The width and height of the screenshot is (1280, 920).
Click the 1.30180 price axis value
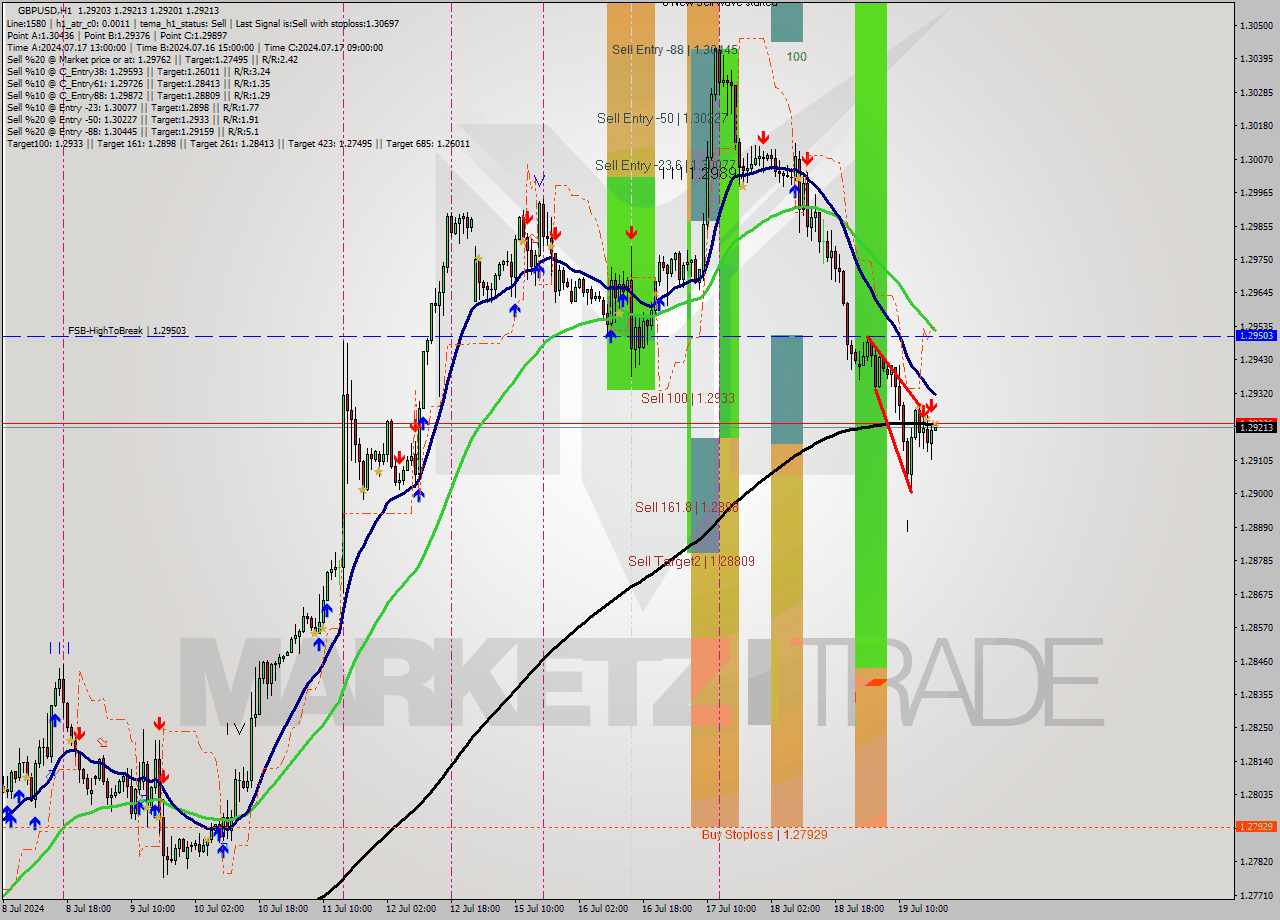click(x=1256, y=126)
